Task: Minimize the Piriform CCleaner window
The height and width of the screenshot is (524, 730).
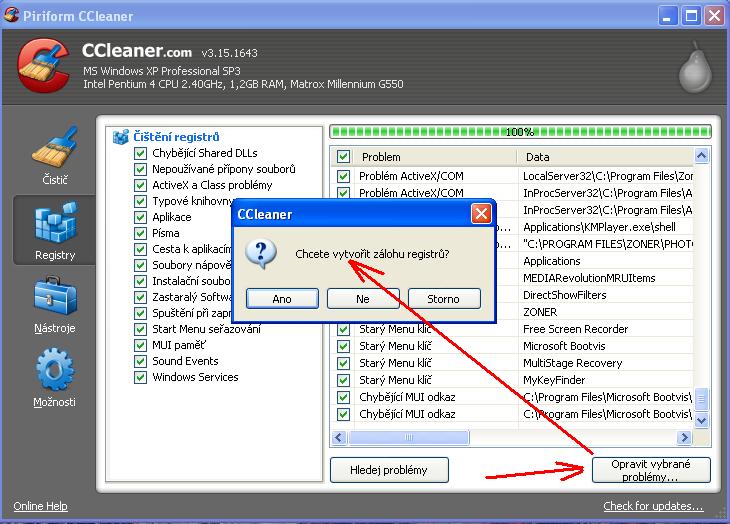Action: click(668, 16)
